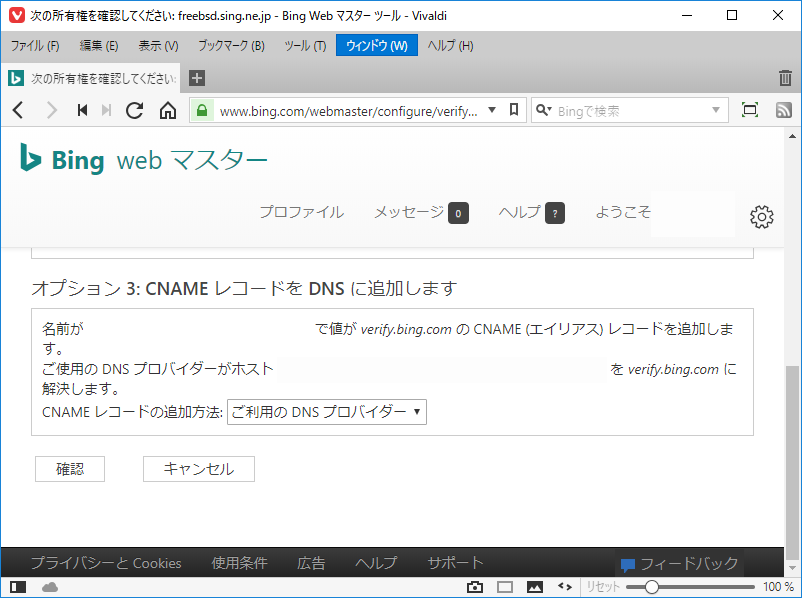Screen dimensions: 802x598
Task: Click the fast forward navigation button
Action: (x=106, y=110)
